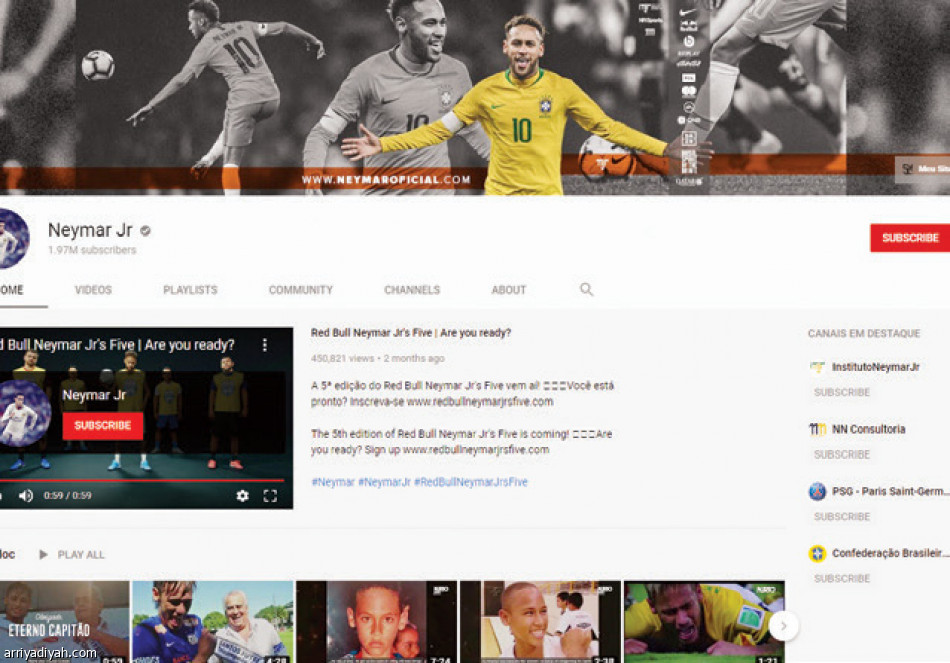950x663 pixels.
Task: Click the InstitutoNeymarJr channel icon
Action: tap(817, 367)
